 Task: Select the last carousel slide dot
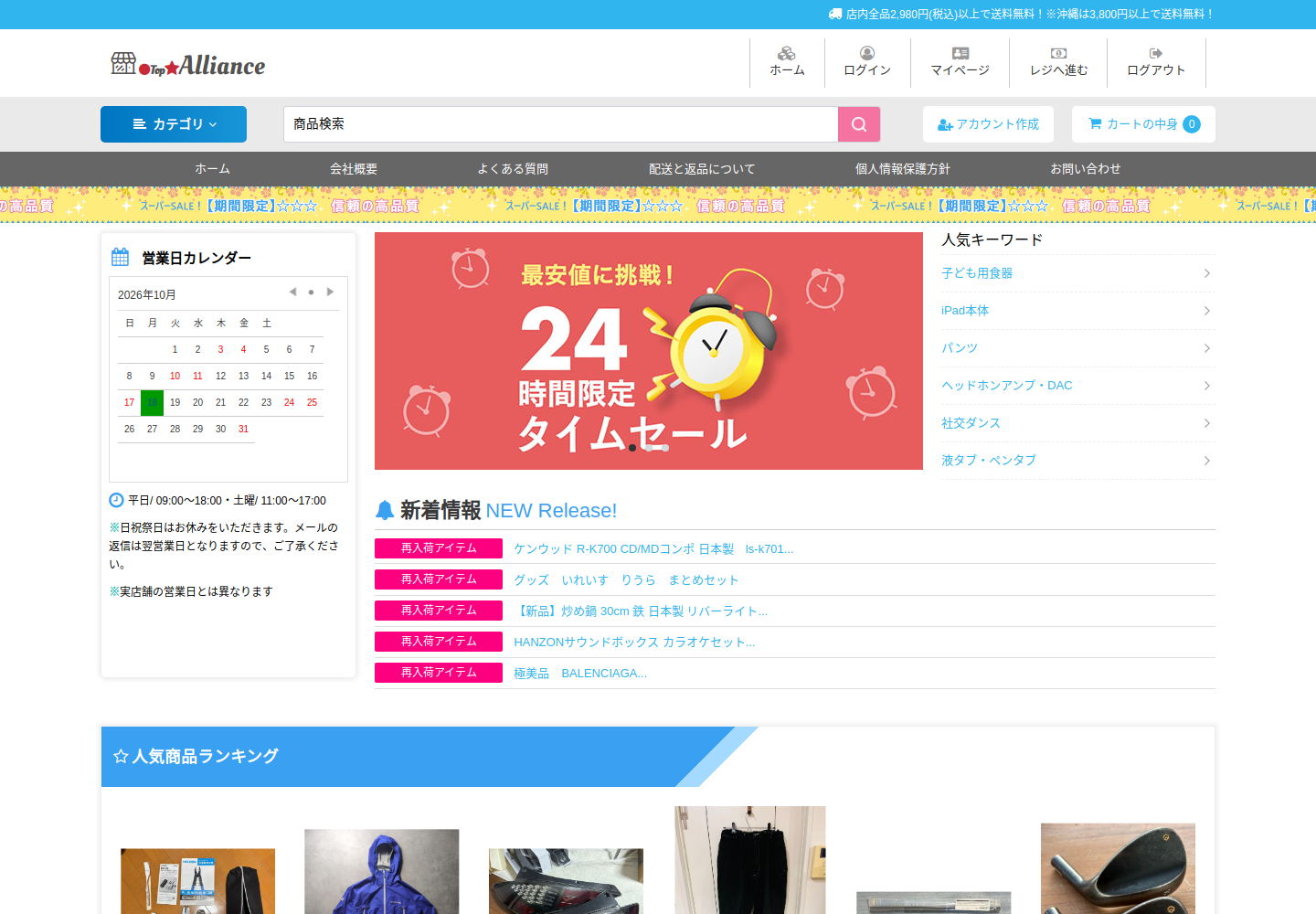(665, 448)
